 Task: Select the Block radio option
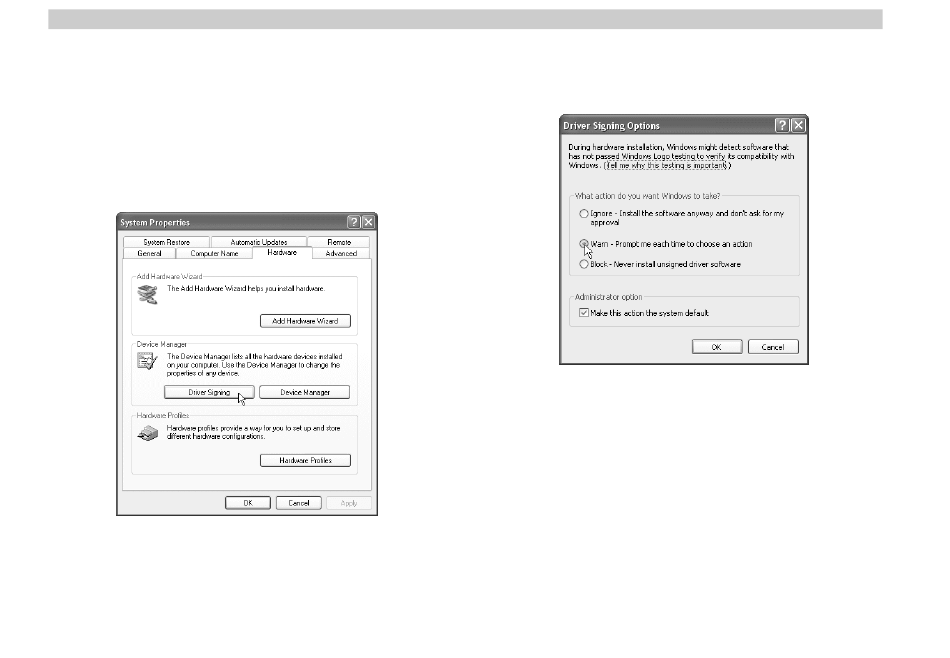583,264
